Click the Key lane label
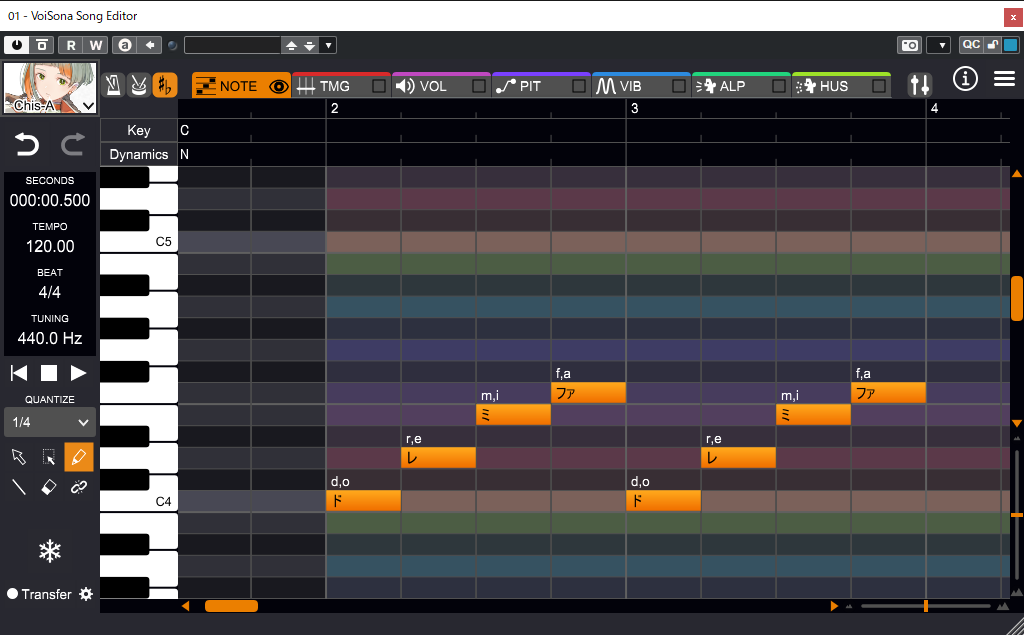Screen dimensions: 1024x635 click(138, 130)
